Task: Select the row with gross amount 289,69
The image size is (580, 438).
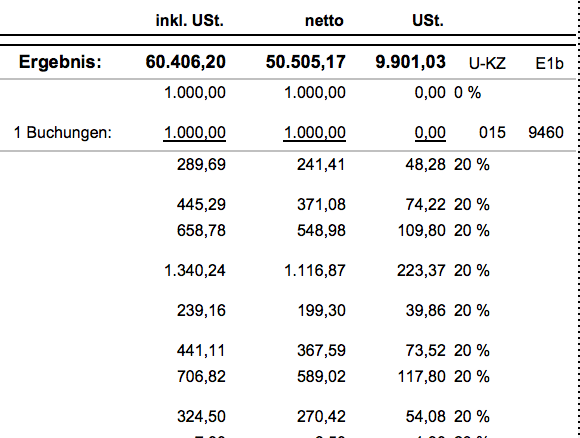Action: 289,165
